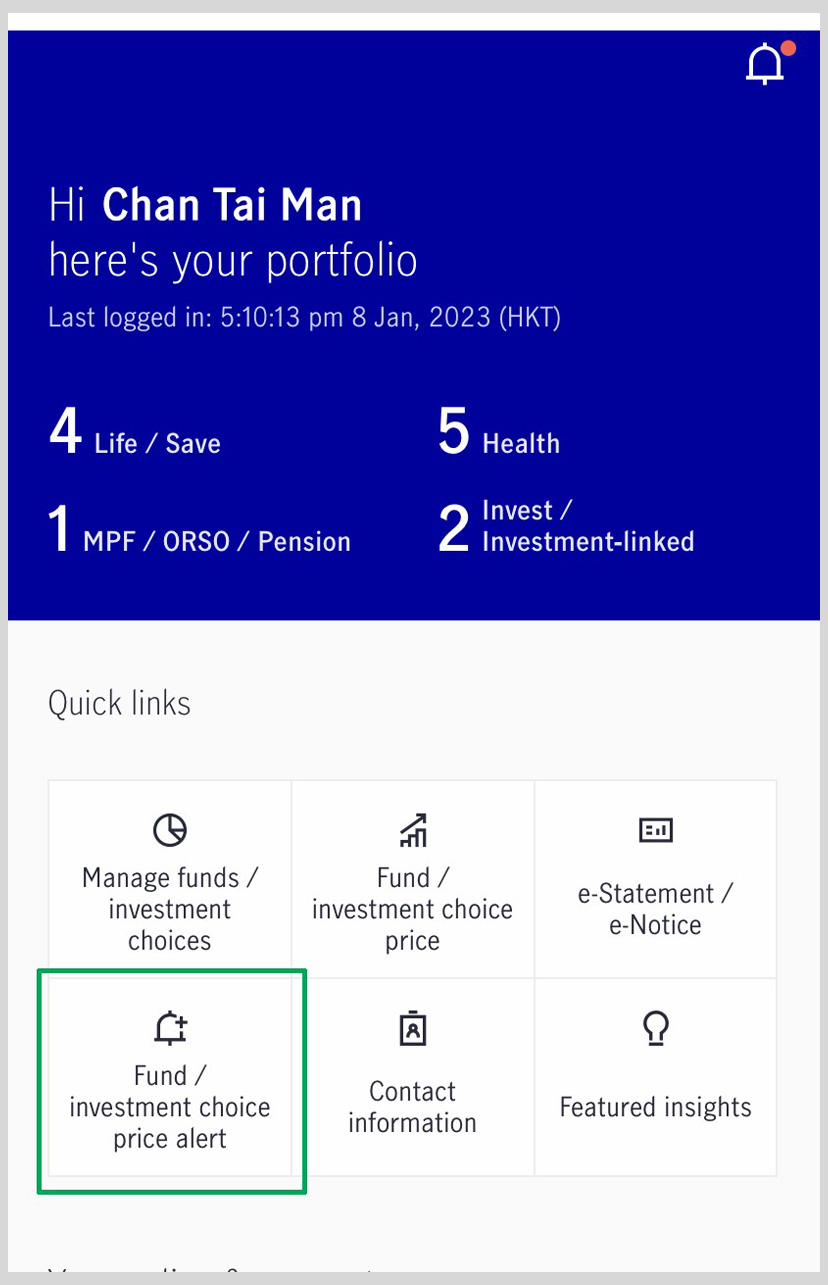
Task: Open the notifications bell icon
Action: click(x=766, y=65)
